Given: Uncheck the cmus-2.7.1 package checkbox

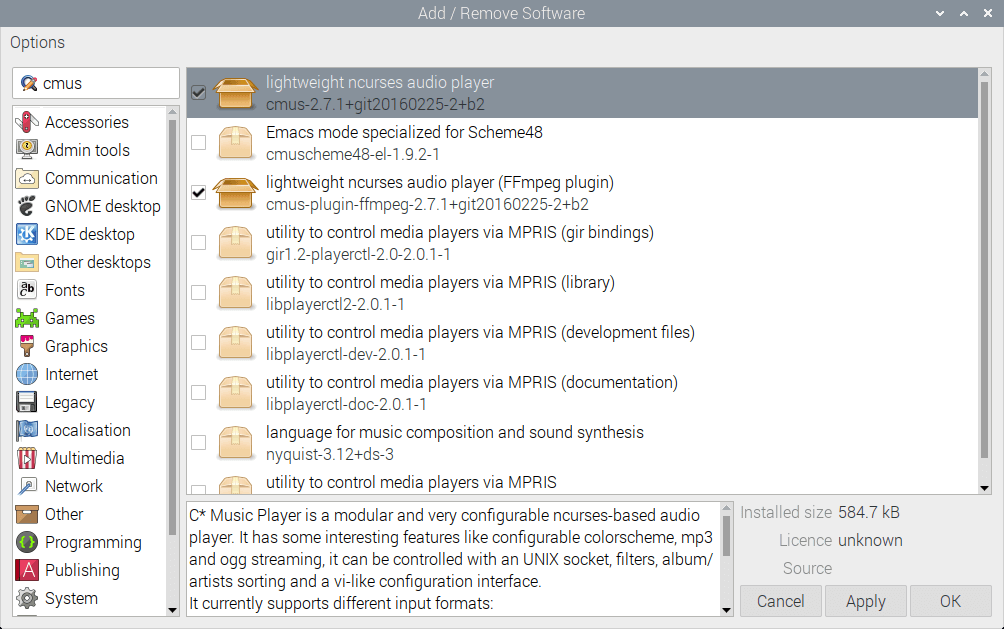Looking at the screenshot, I should pos(198,92).
